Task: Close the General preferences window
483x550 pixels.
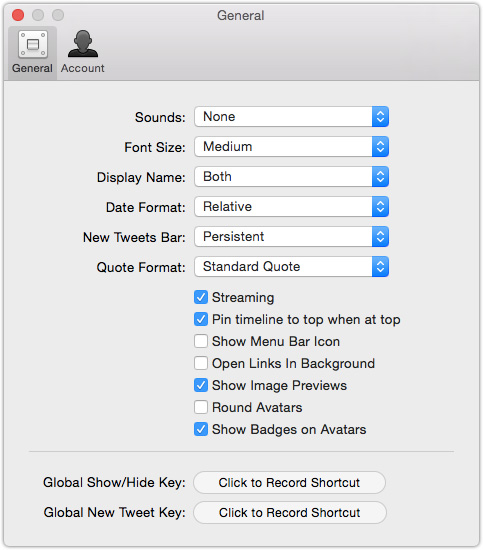Action: point(18,15)
